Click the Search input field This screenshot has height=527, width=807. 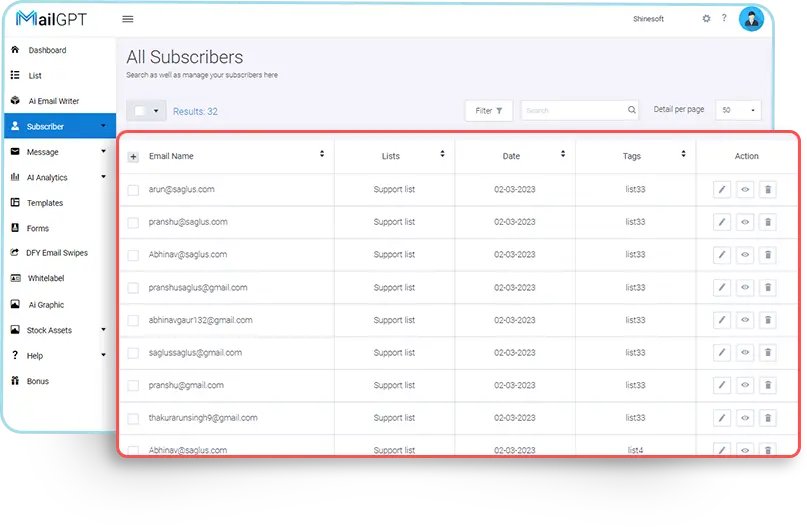pos(572,111)
